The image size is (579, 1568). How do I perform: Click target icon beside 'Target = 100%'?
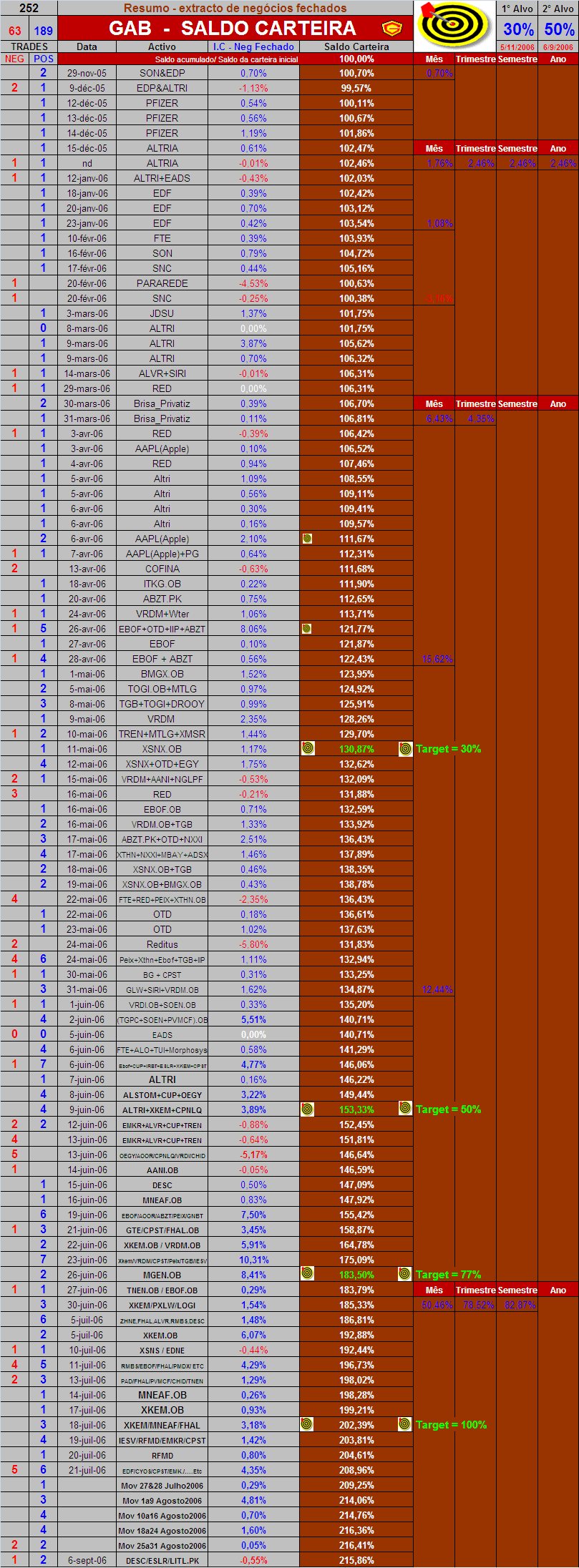(405, 1425)
